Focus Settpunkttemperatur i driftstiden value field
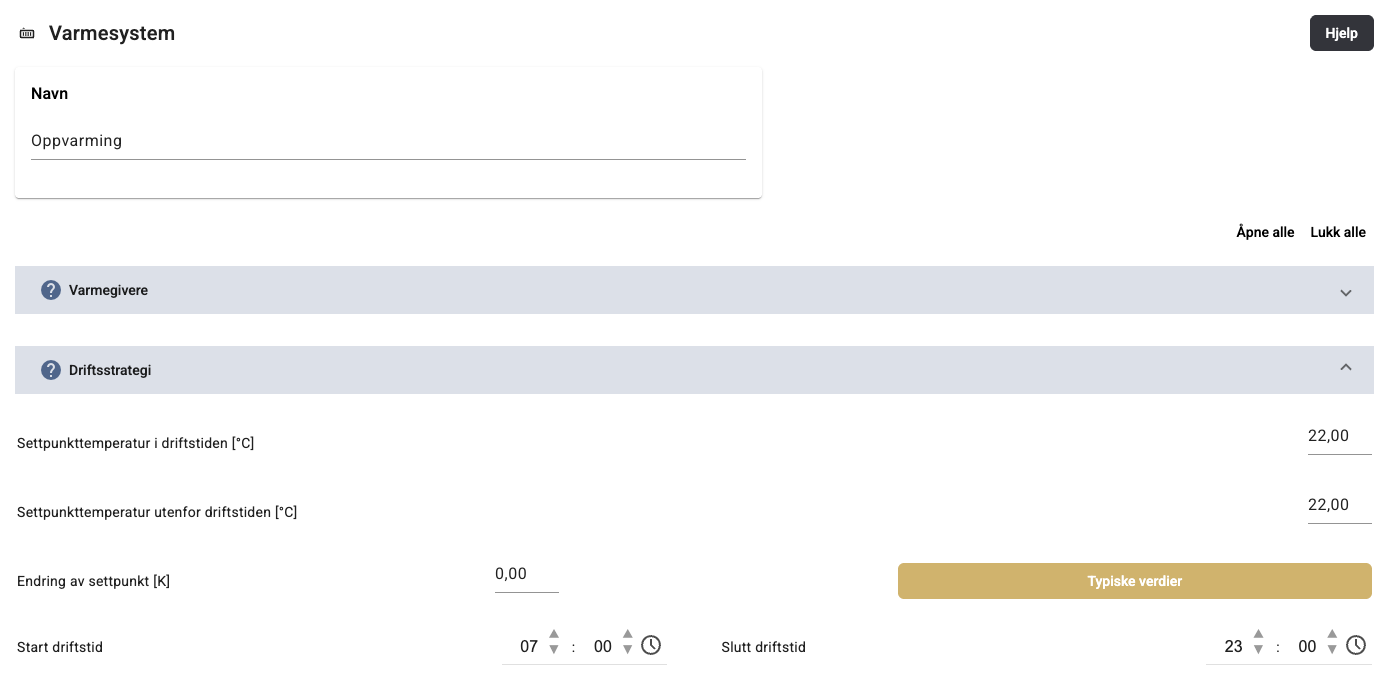Screen dimensions: 1391x688 tap(1339, 436)
